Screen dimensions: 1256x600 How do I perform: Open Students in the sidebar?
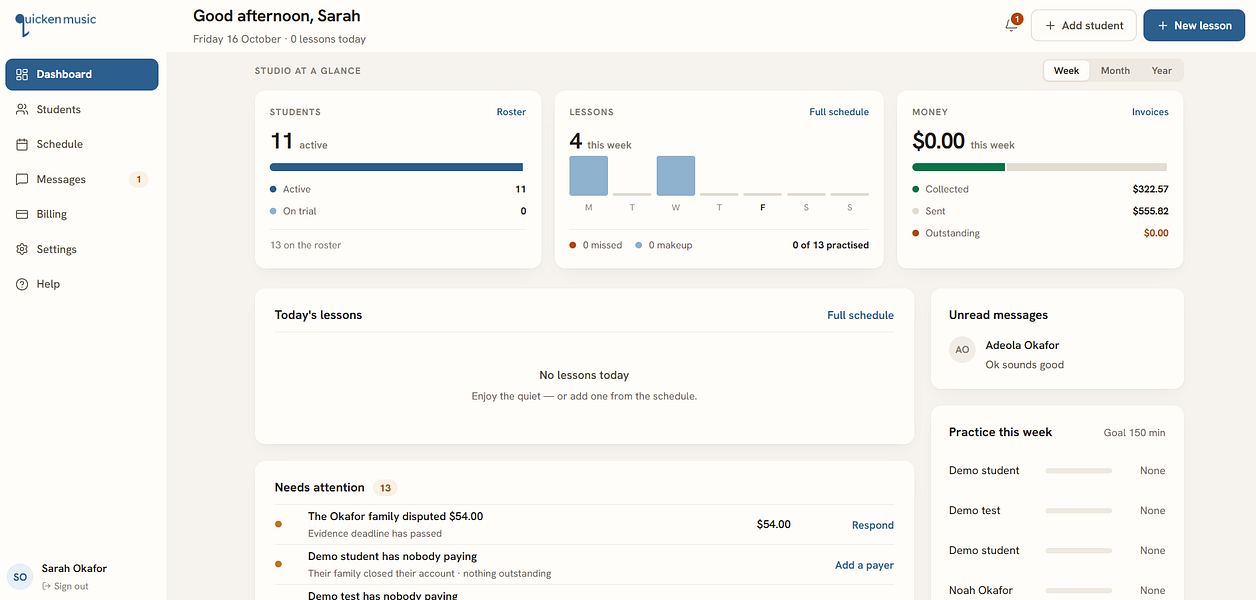coord(82,110)
